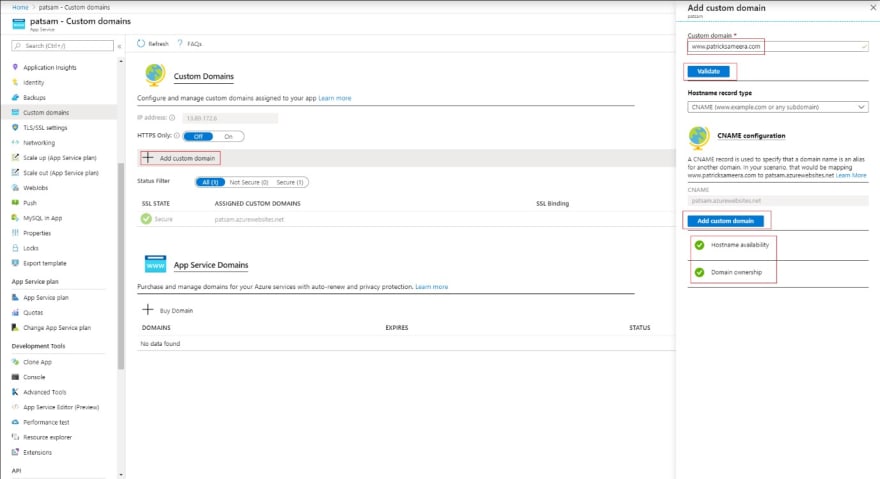Click Learn More in CNAME configuration

(x=851, y=176)
